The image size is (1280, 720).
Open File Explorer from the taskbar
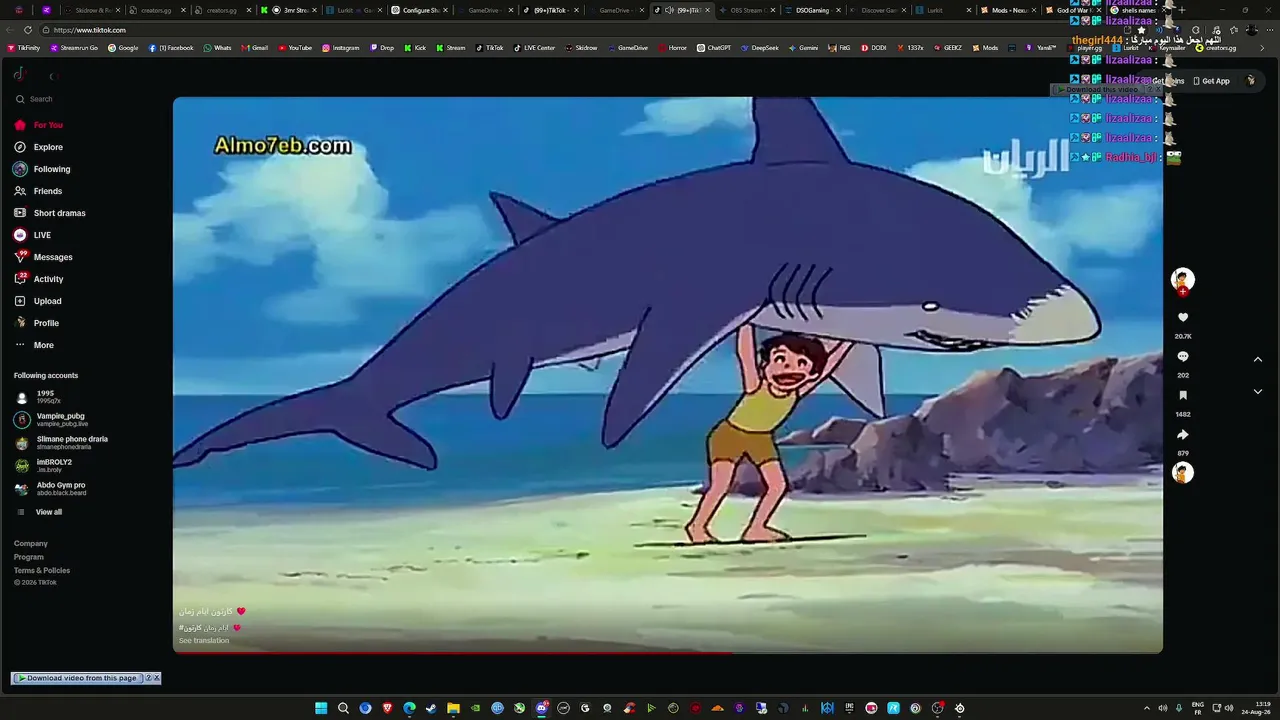point(453,708)
